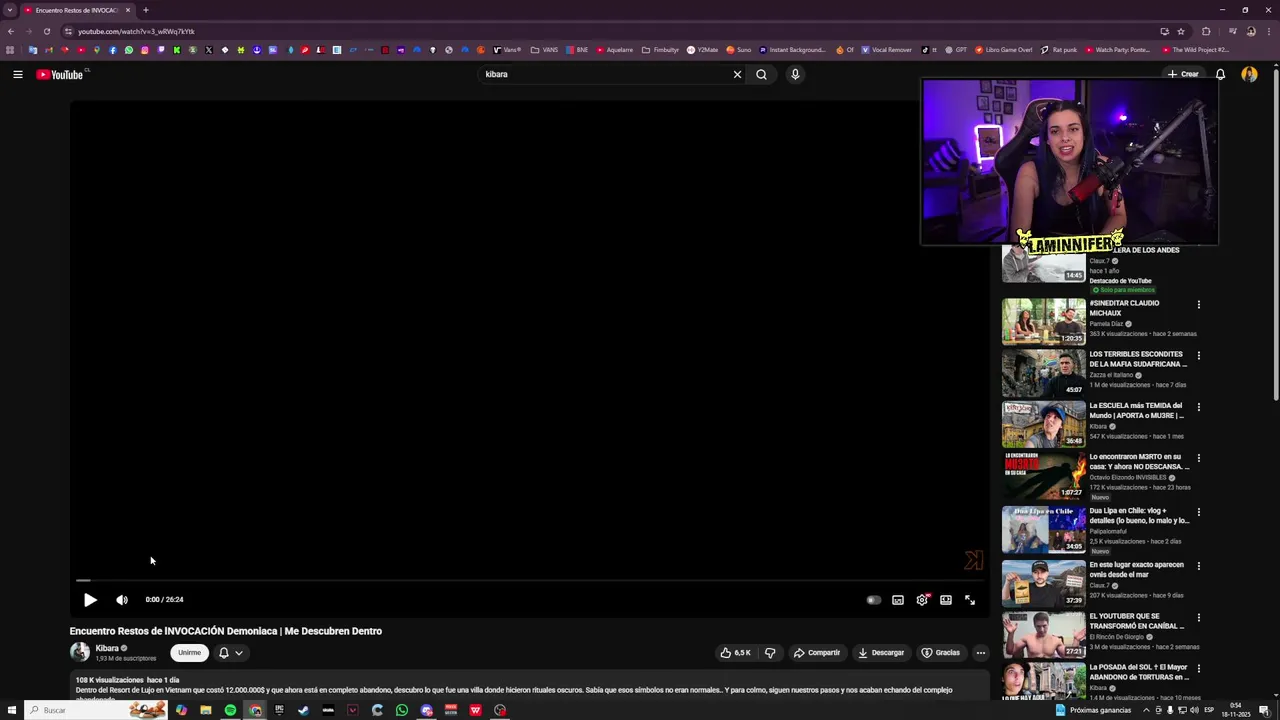Image resolution: width=1280 pixels, height=720 pixels.
Task: Go back in browser history
Action: tap(10, 31)
